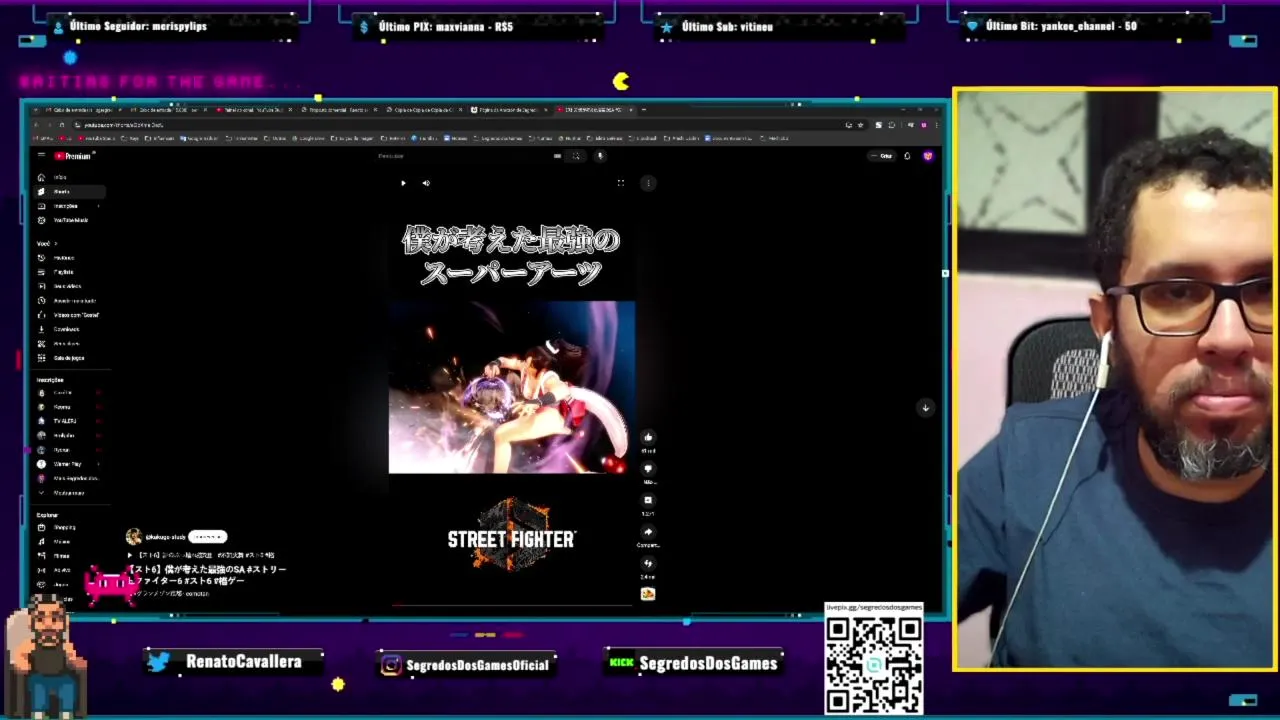Play the paused Short video
The width and height of the screenshot is (1280, 720).
(x=403, y=183)
